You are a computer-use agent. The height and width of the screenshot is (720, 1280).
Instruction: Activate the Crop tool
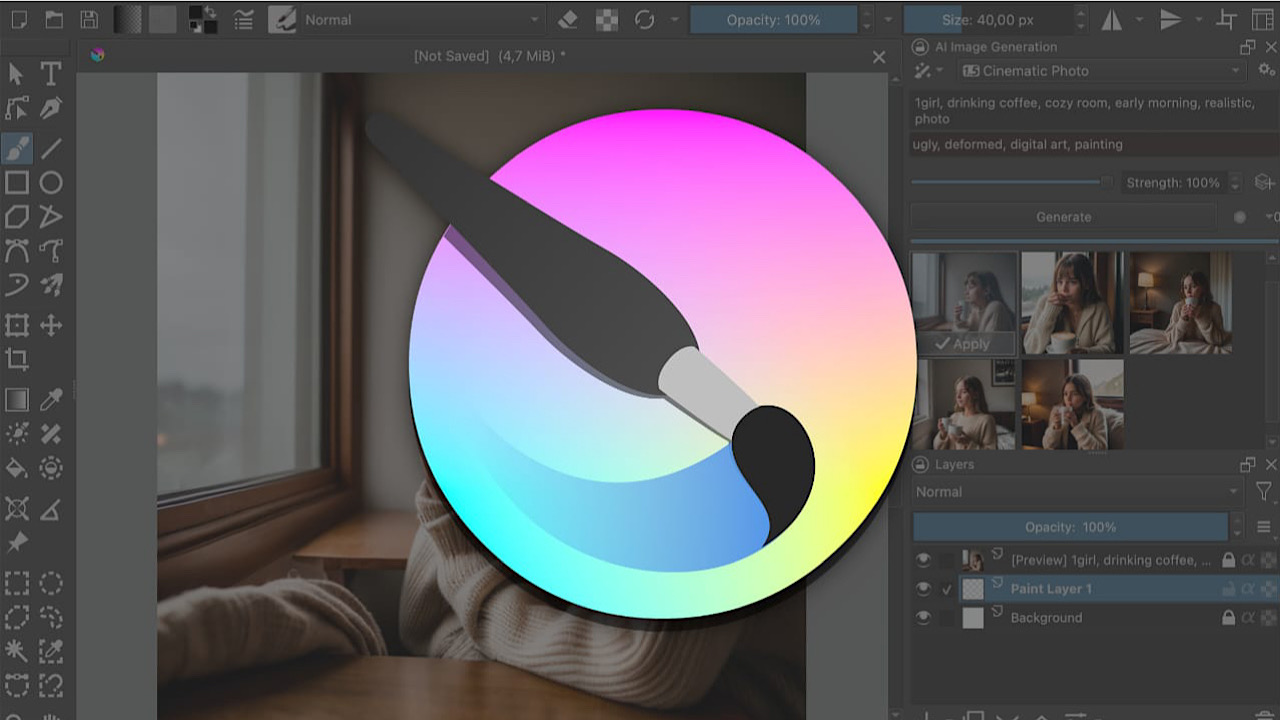(x=15, y=359)
